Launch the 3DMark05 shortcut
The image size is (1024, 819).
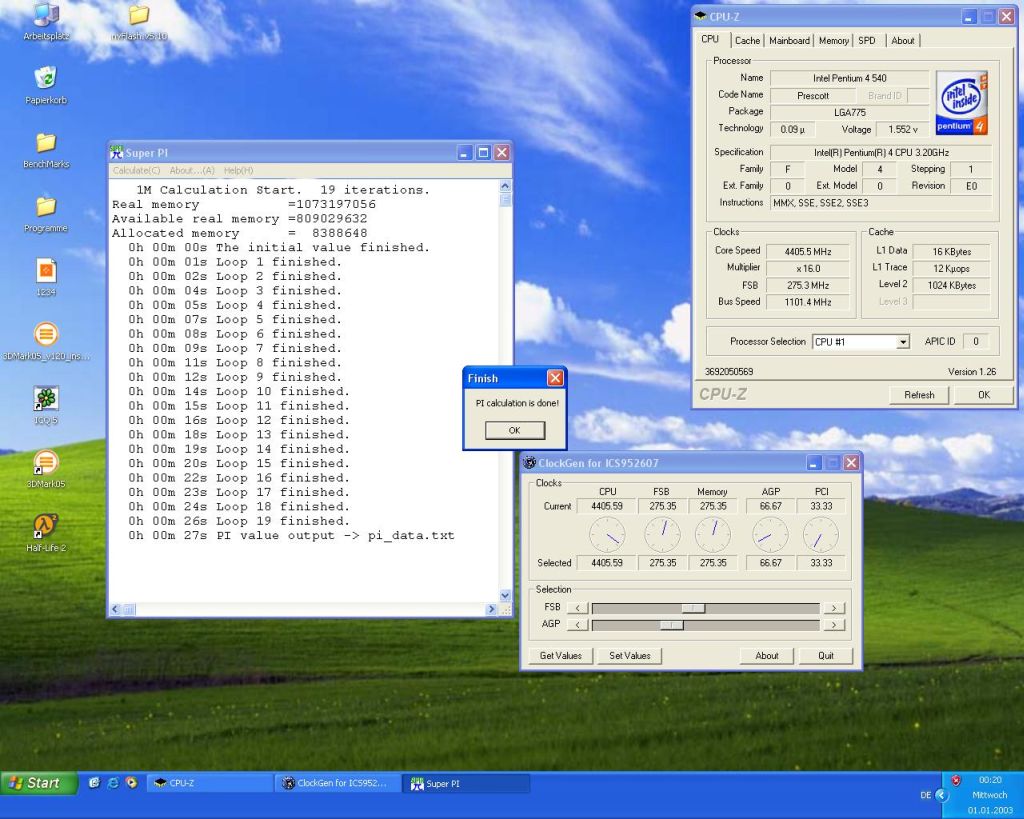click(46, 469)
